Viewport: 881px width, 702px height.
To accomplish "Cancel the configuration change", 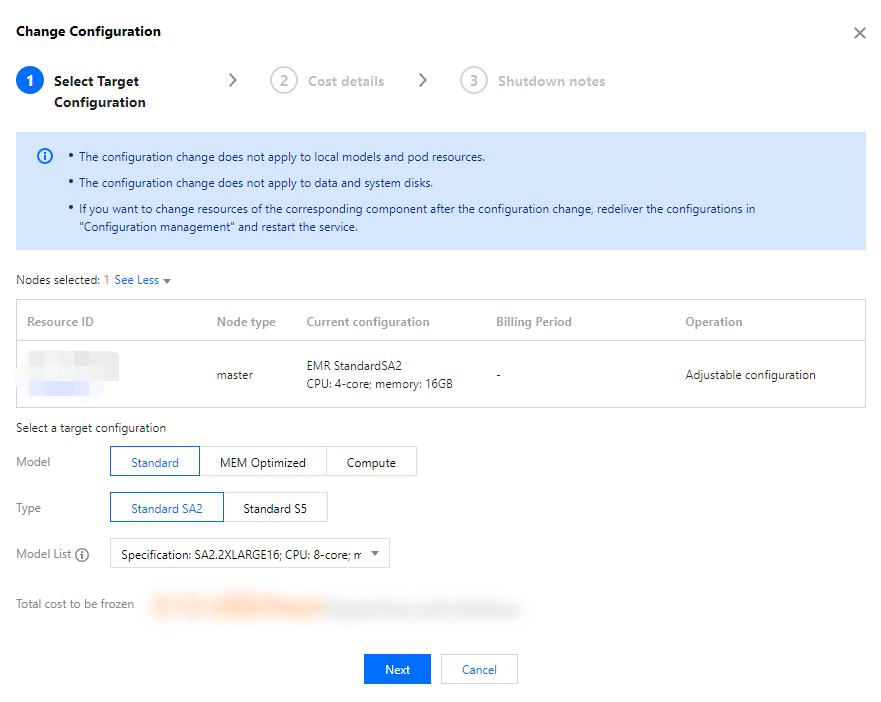I will [479, 669].
